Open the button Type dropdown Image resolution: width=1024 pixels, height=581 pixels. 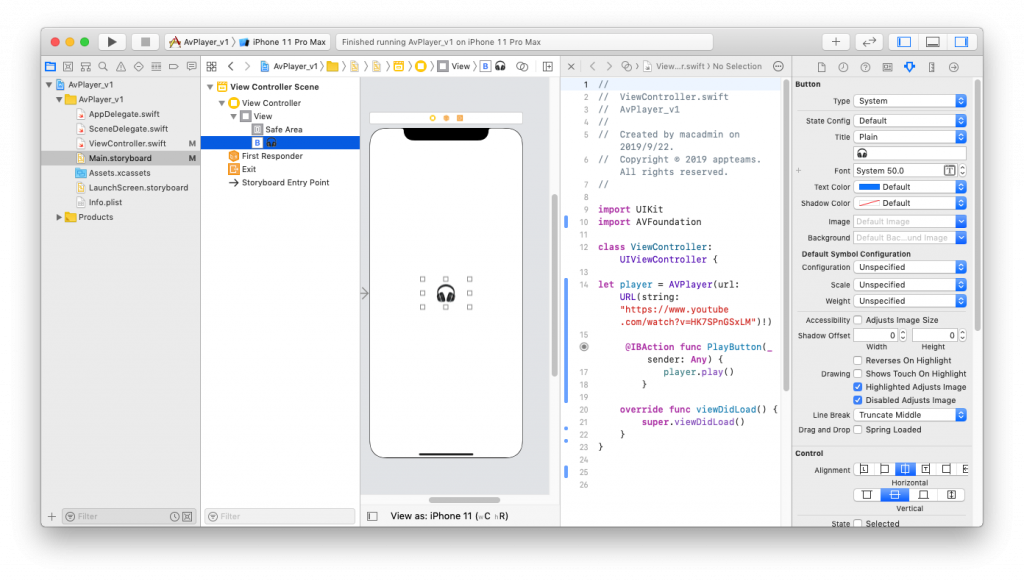[909, 101]
